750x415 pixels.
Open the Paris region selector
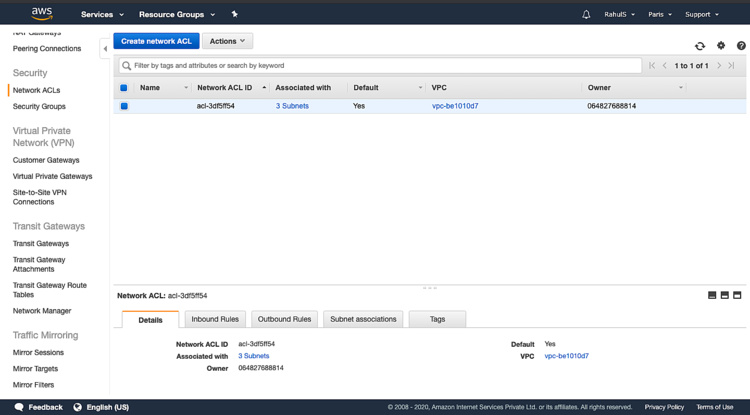tap(659, 15)
